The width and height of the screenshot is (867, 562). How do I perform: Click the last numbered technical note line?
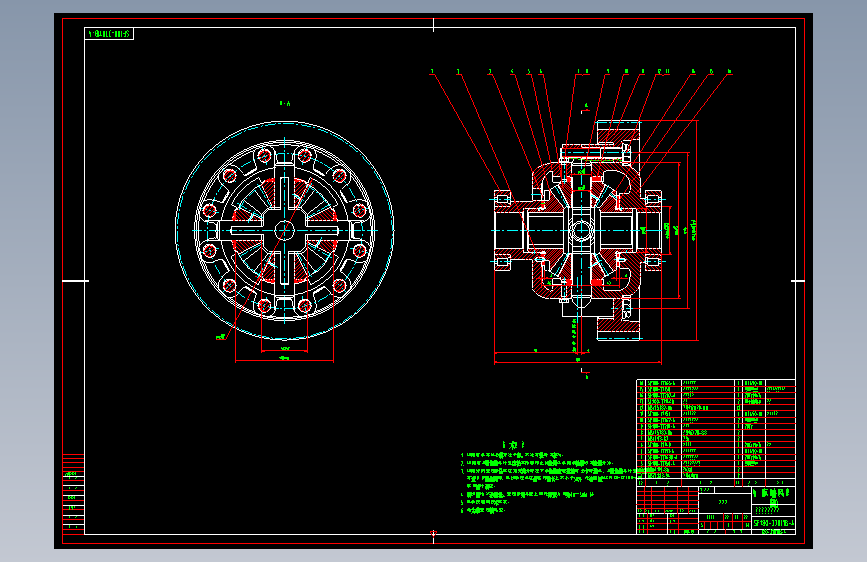pyautogui.click(x=483, y=511)
